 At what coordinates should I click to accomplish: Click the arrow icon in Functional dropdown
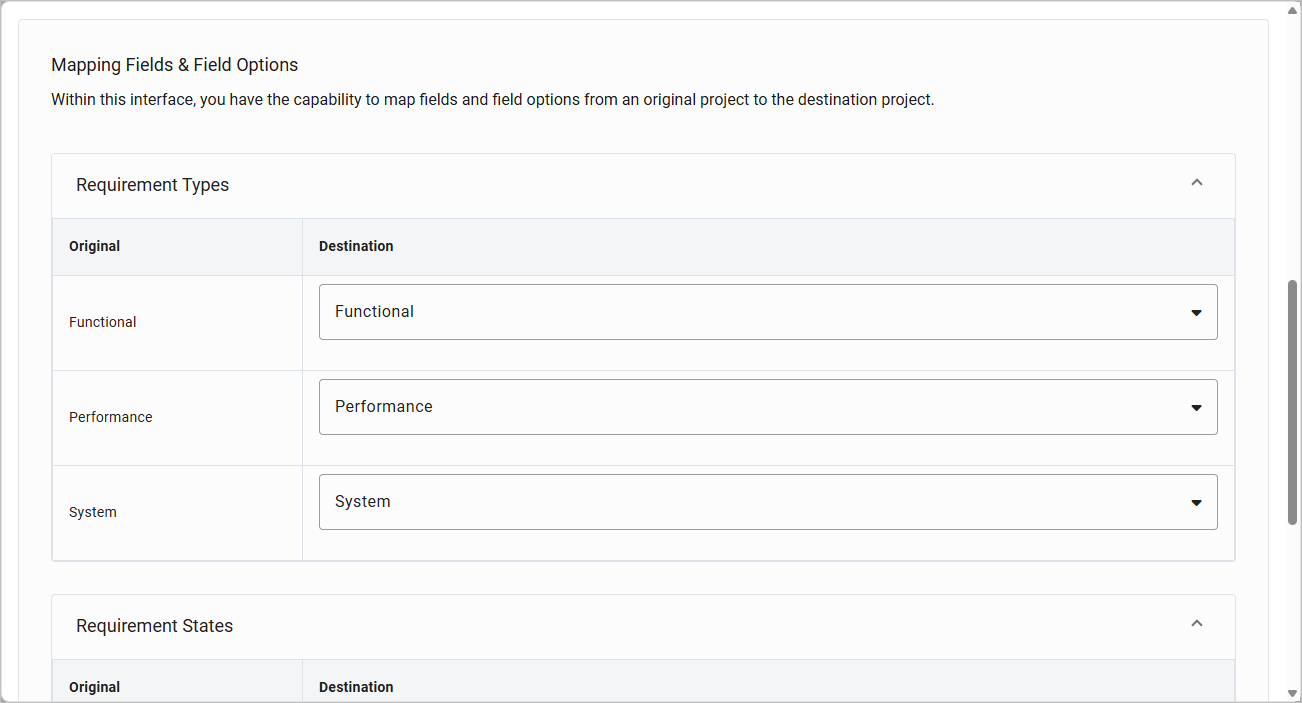1196,313
